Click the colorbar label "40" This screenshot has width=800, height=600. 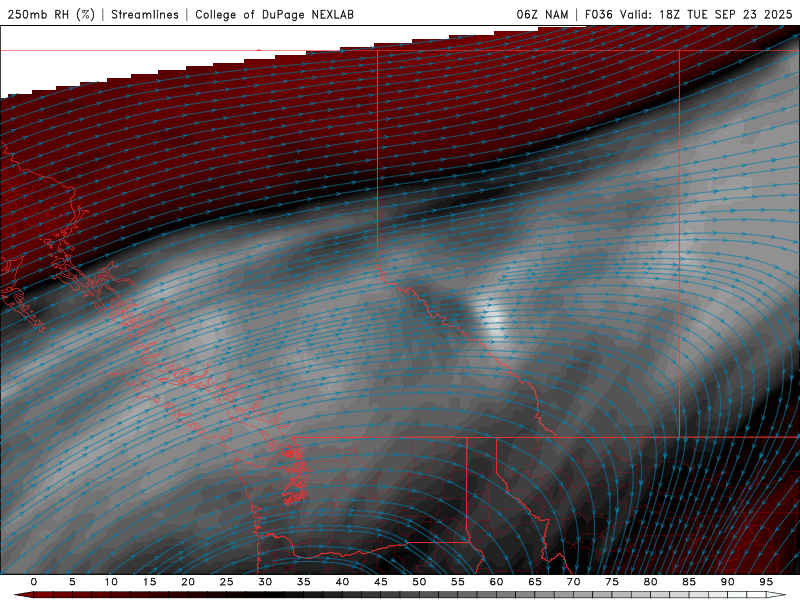point(342,582)
